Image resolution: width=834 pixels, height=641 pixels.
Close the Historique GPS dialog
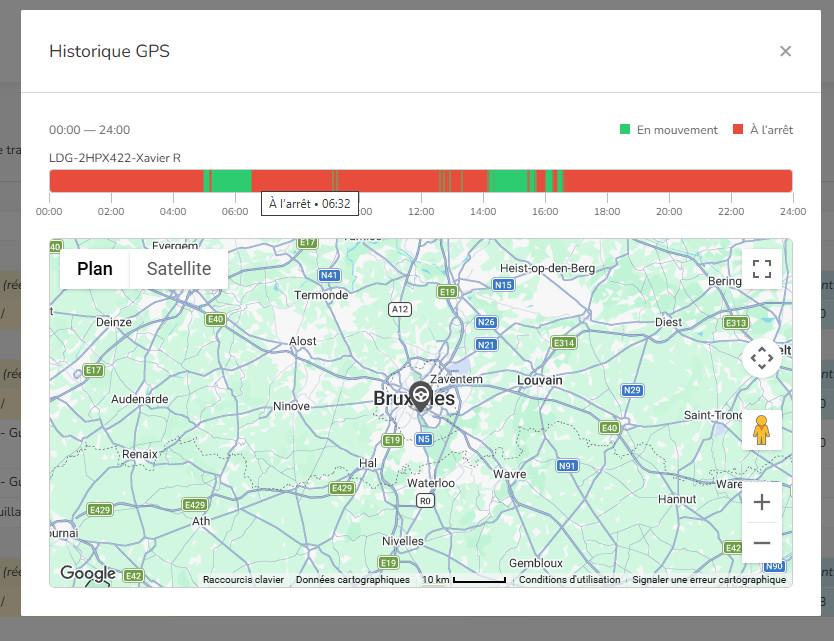785,51
